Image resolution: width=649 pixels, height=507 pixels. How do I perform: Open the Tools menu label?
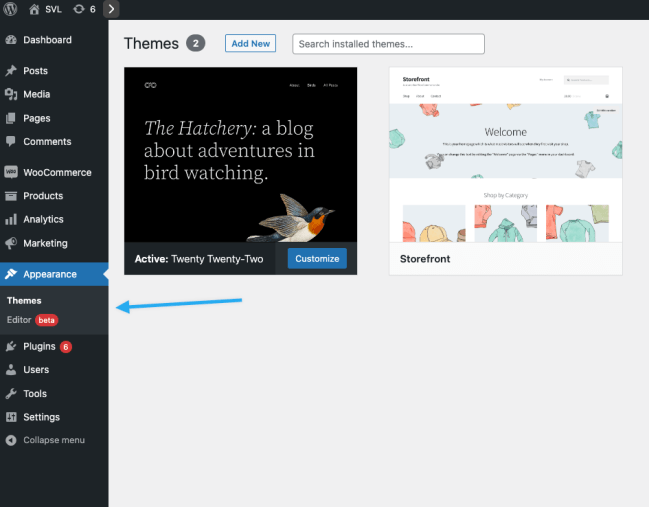[35, 394]
